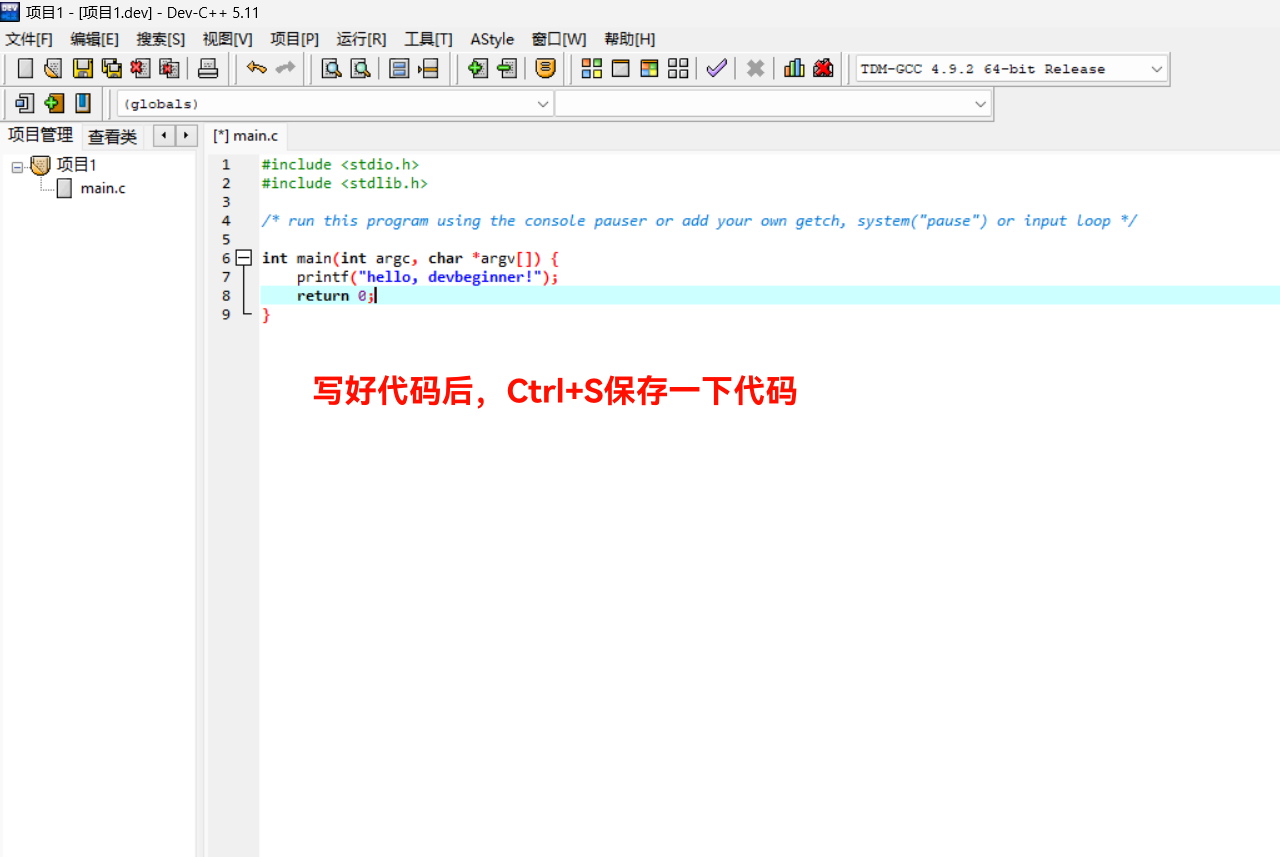Open the 视图[V] menu
Viewport: 1280px width, 857px height.
point(227,39)
